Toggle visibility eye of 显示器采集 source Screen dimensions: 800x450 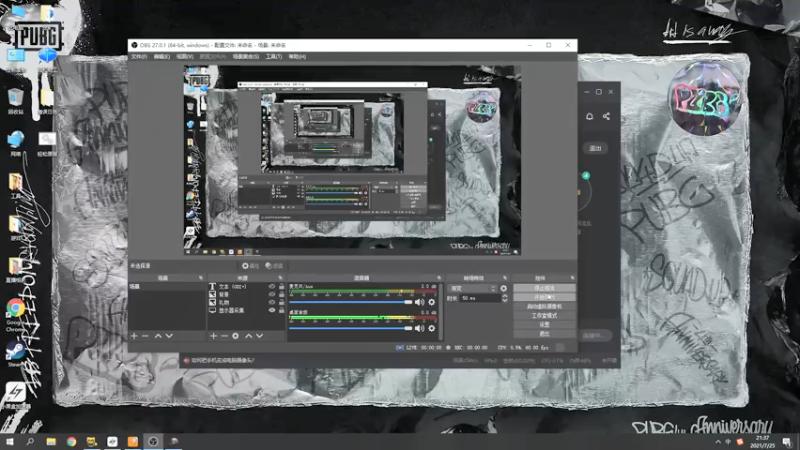[272, 310]
